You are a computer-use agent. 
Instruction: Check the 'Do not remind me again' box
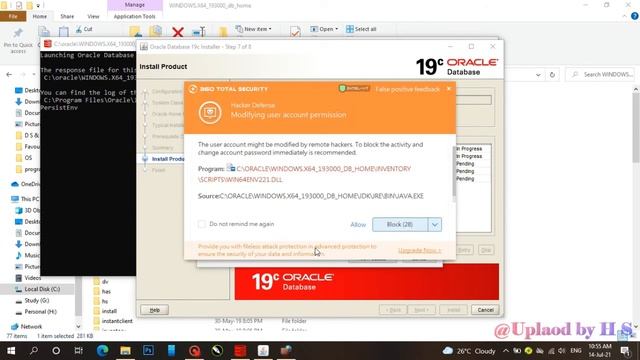point(202,224)
